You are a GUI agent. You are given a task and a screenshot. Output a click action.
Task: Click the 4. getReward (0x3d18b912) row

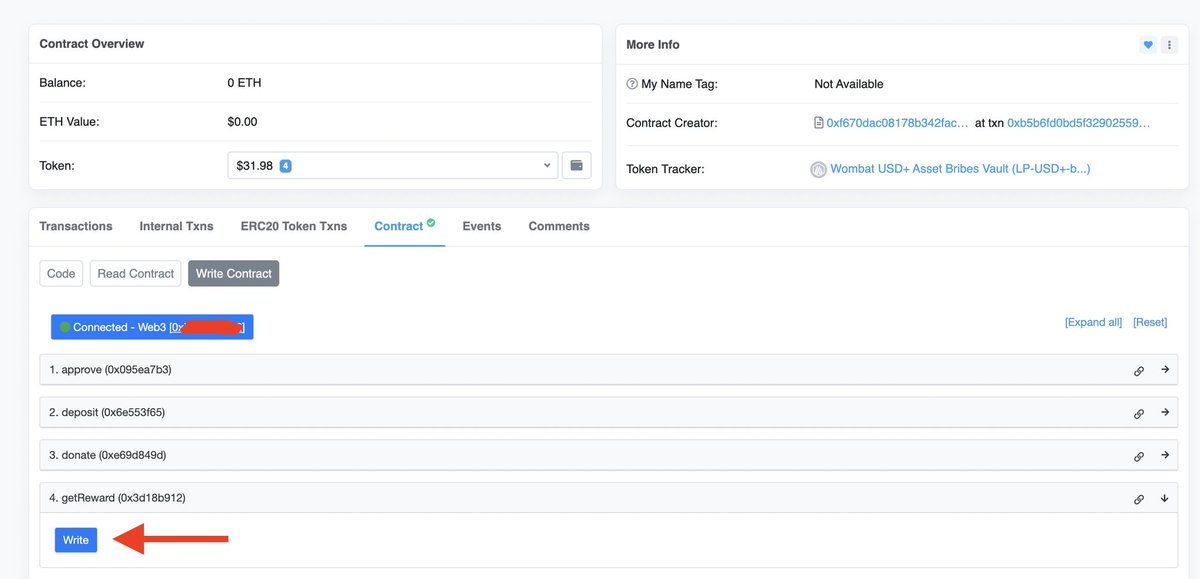tap(609, 498)
